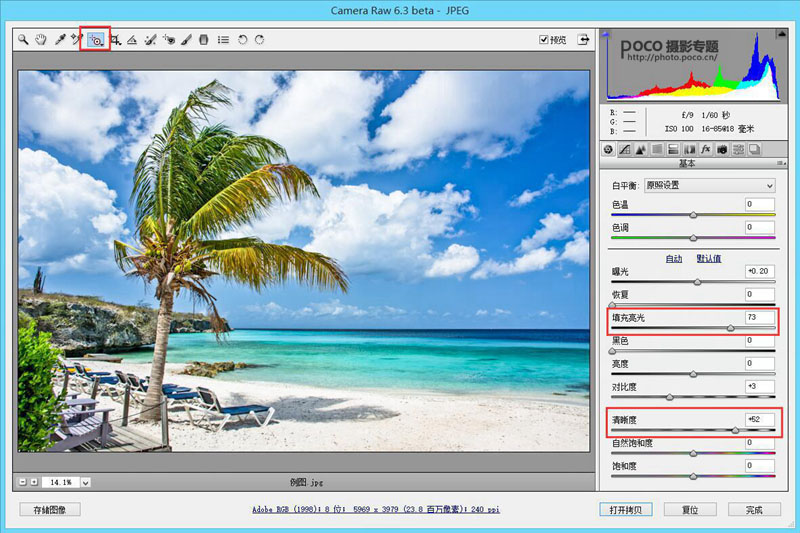Click the 填充亮光 value field showing 73
The image size is (800, 533).
tap(760, 317)
